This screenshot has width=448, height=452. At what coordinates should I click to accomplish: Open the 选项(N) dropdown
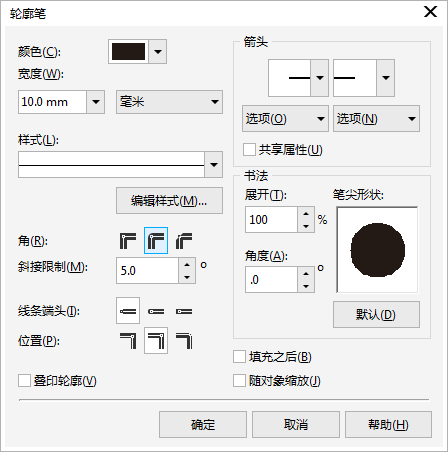[376, 119]
